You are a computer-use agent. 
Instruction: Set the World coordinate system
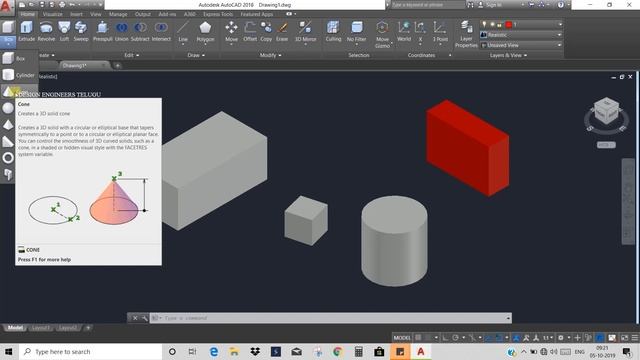coord(404,31)
